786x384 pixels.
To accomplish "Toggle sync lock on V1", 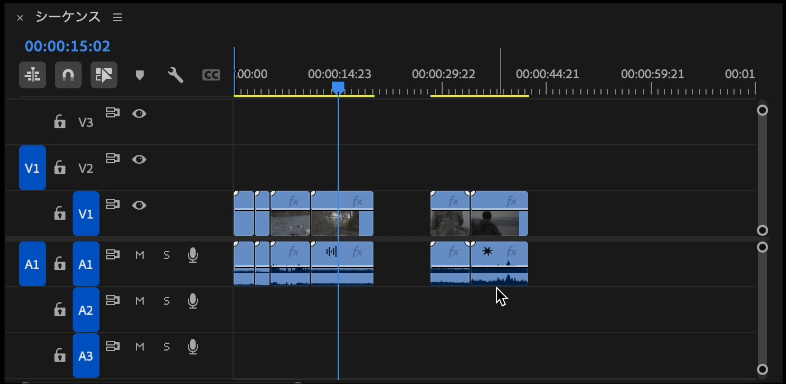I will pyautogui.click(x=113, y=205).
